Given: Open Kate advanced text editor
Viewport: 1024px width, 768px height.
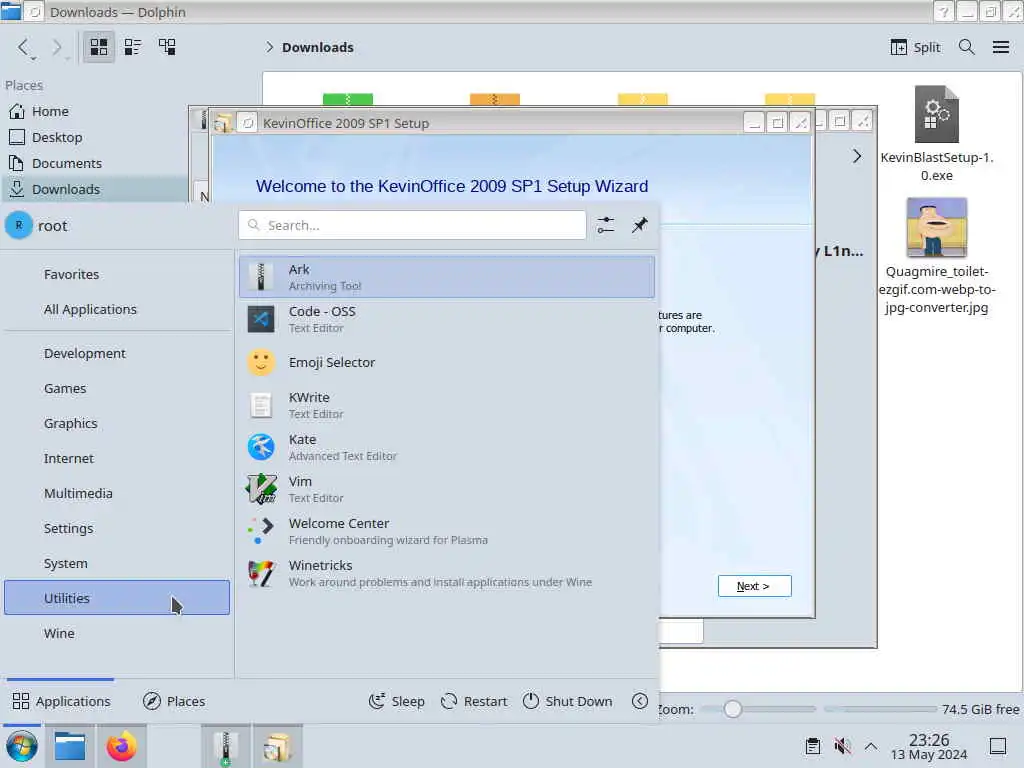Looking at the screenshot, I should coord(447,447).
